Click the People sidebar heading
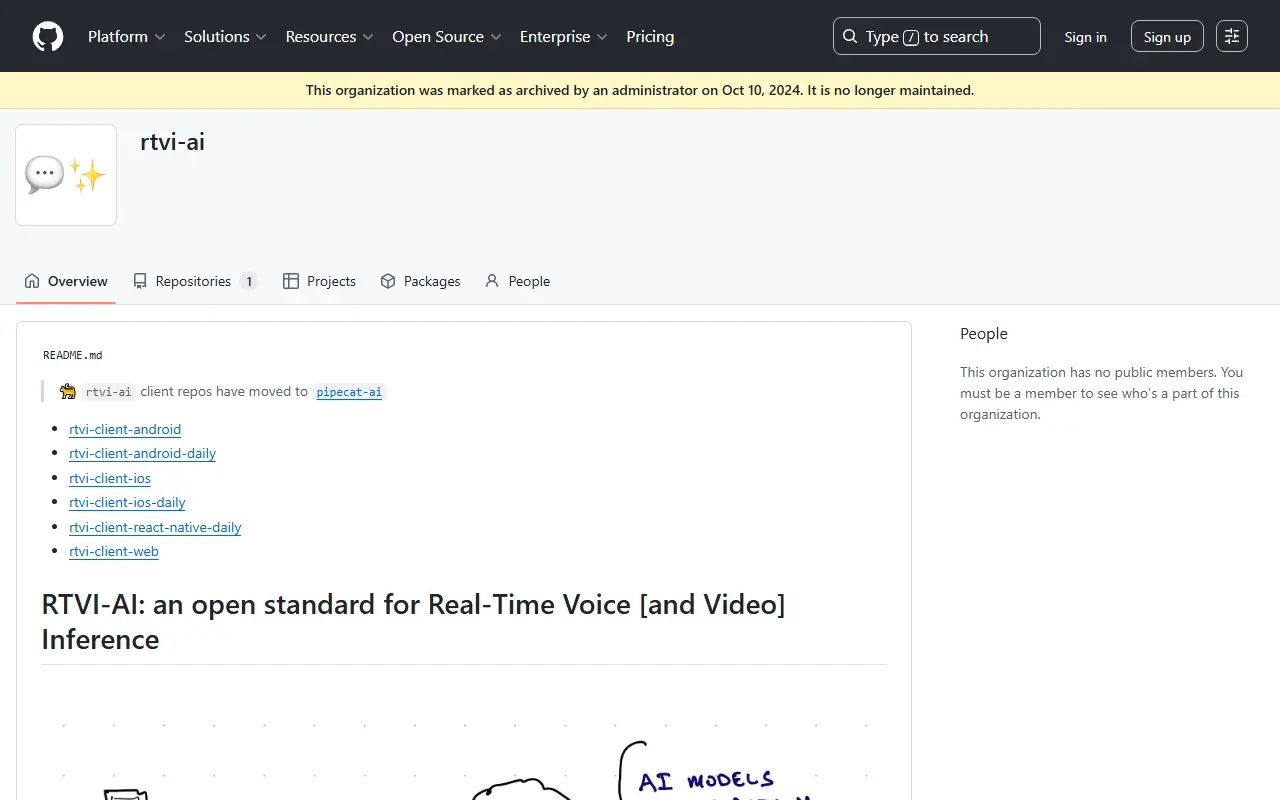This screenshot has height=800, width=1280. pos(984,334)
